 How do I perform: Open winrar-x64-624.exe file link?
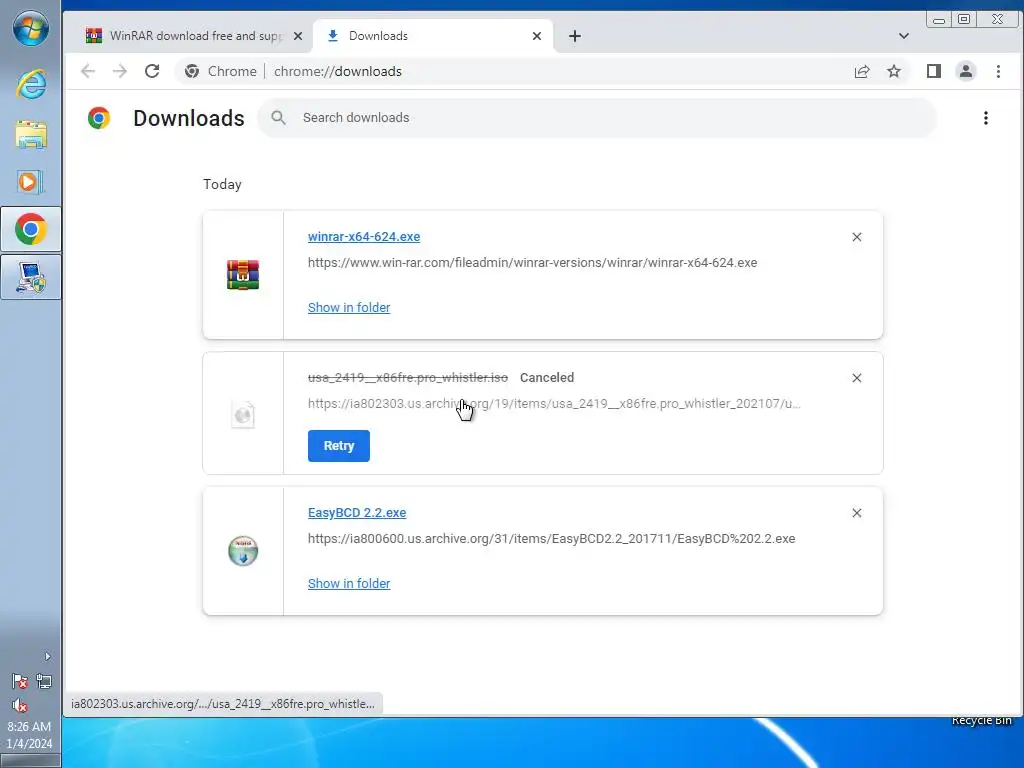click(x=364, y=236)
